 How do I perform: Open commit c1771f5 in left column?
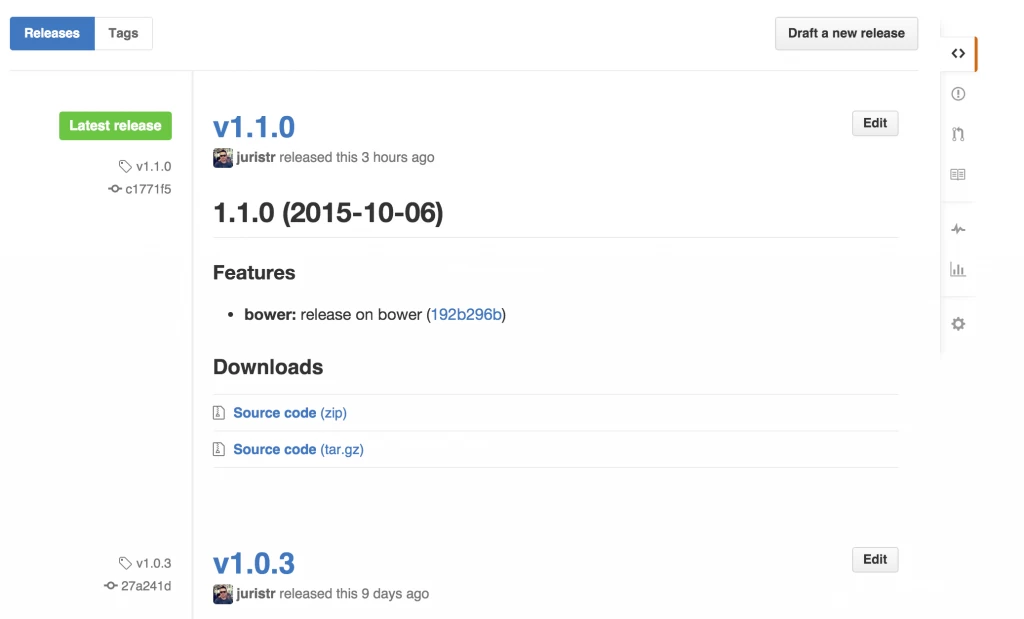click(147, 188)
